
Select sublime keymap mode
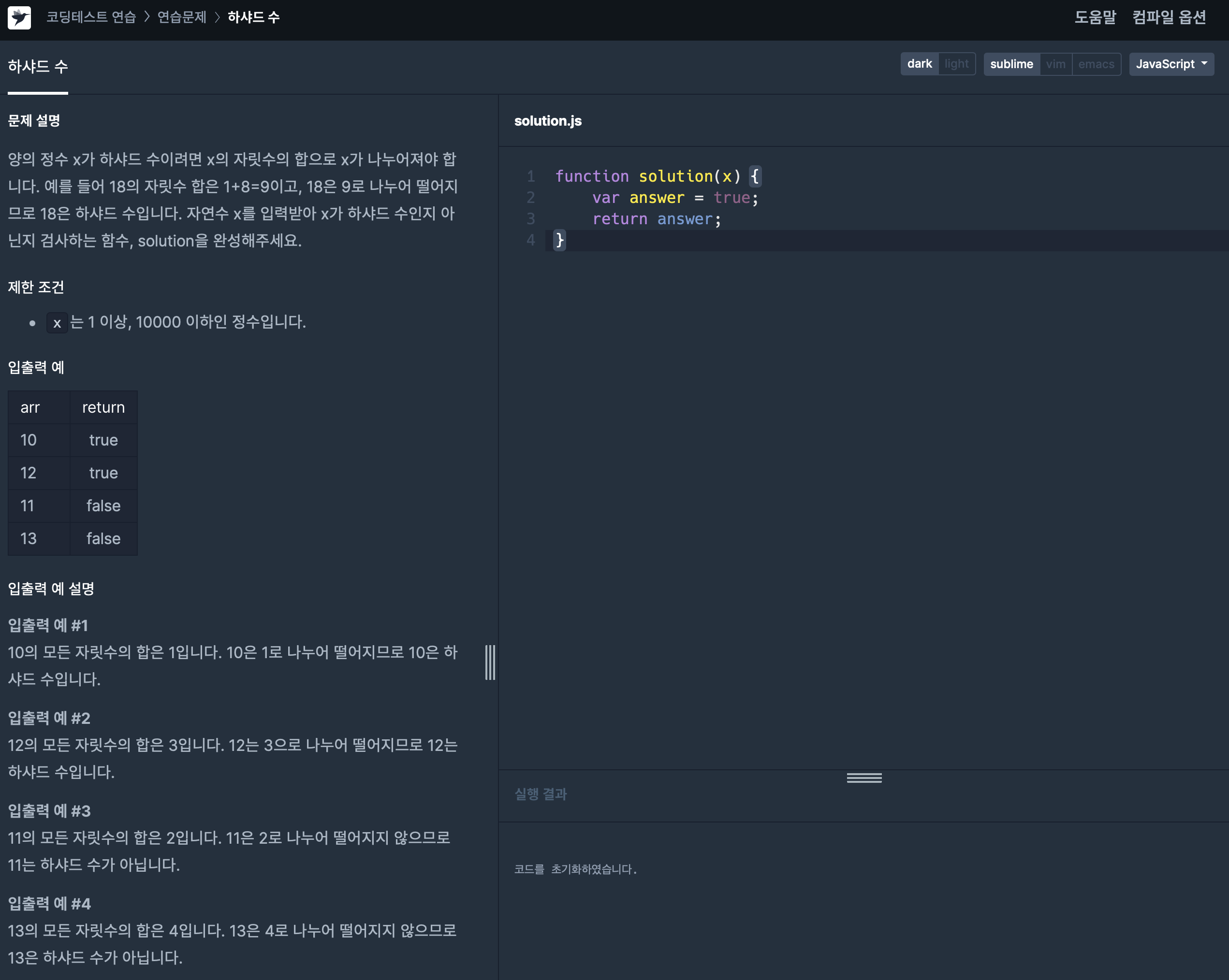pos(1011,64)
